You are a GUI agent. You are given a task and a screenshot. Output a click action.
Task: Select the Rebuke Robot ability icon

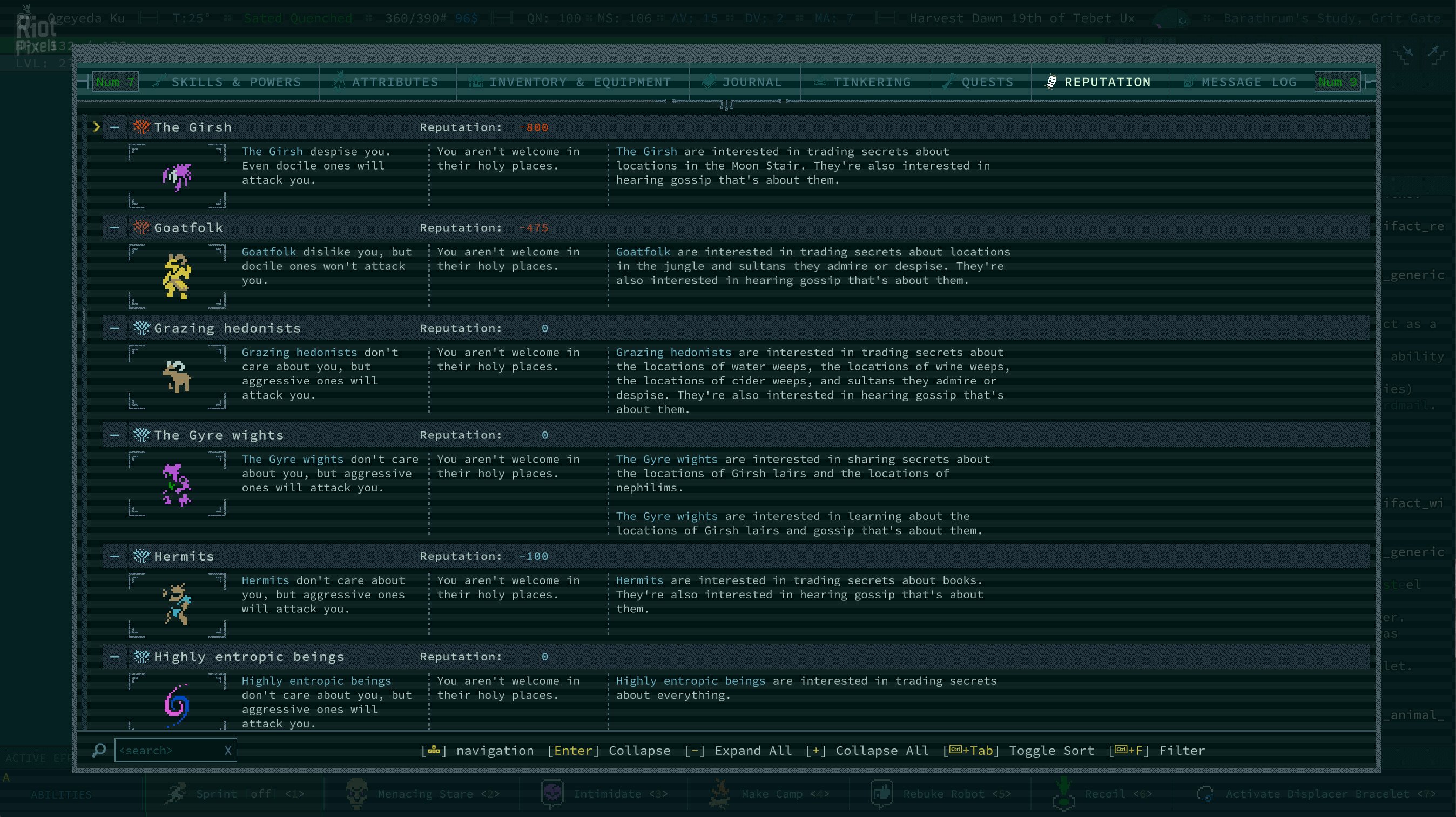pyautogui.click(x=882, y=793)
